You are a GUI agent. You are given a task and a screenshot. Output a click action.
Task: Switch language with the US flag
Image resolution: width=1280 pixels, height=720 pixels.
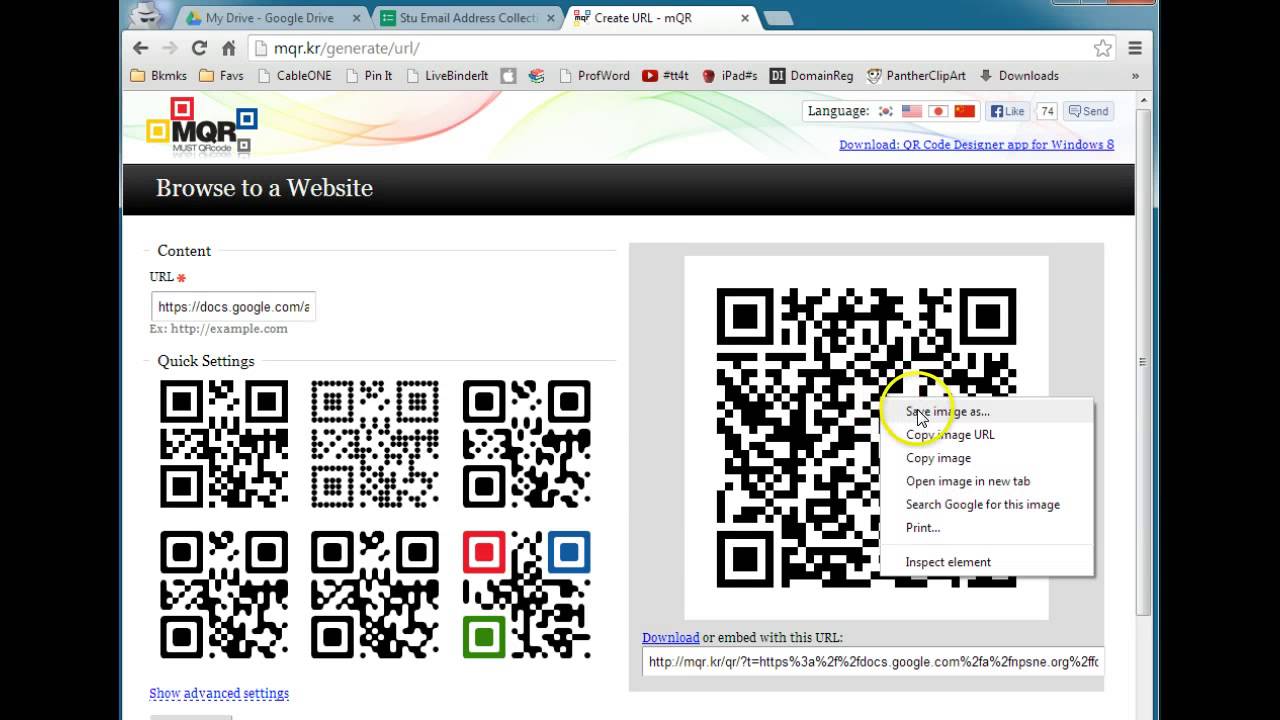click(911, 111)
